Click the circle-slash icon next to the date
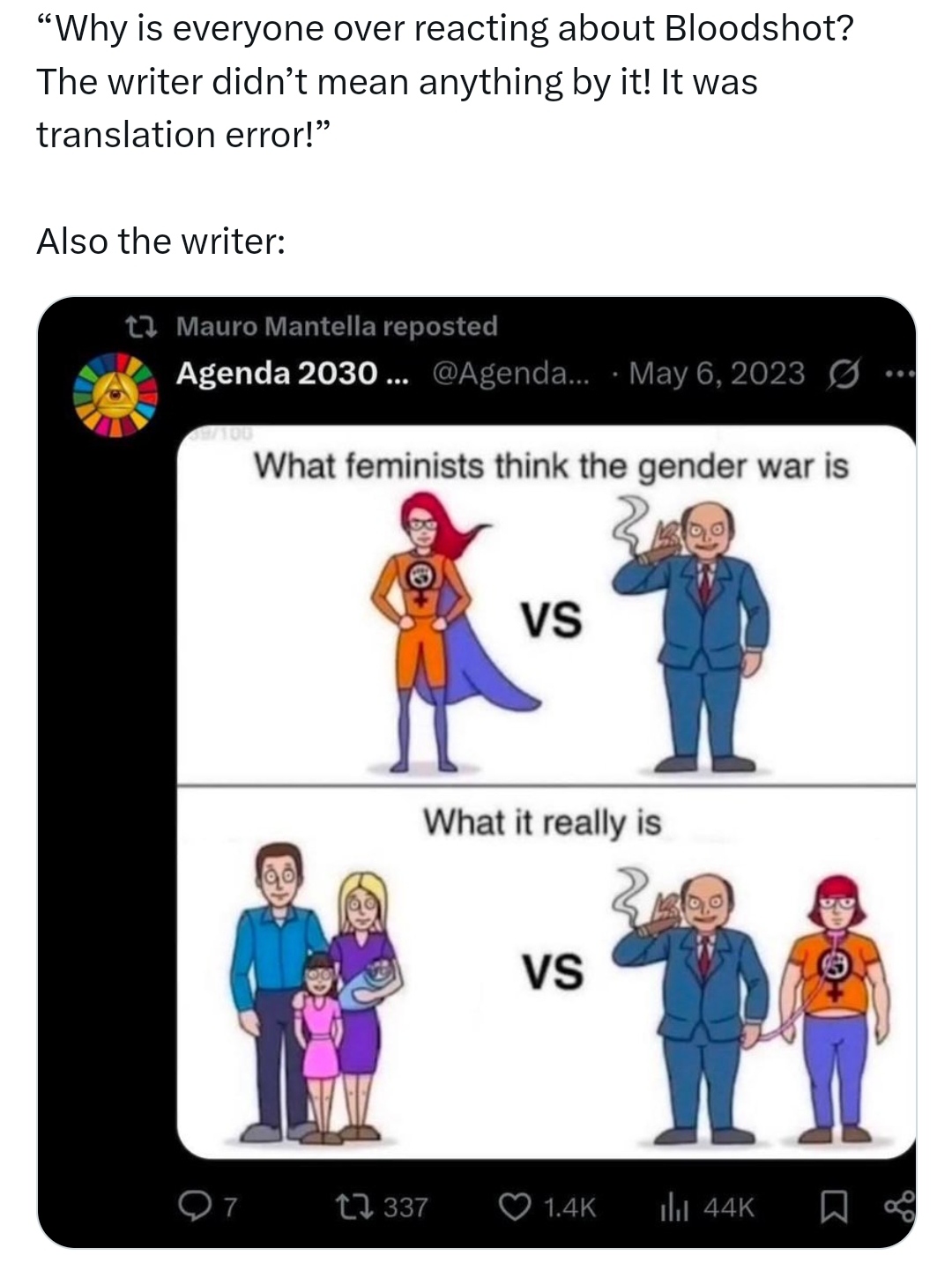The image size is (952, 1263). (x=841, y=375)
